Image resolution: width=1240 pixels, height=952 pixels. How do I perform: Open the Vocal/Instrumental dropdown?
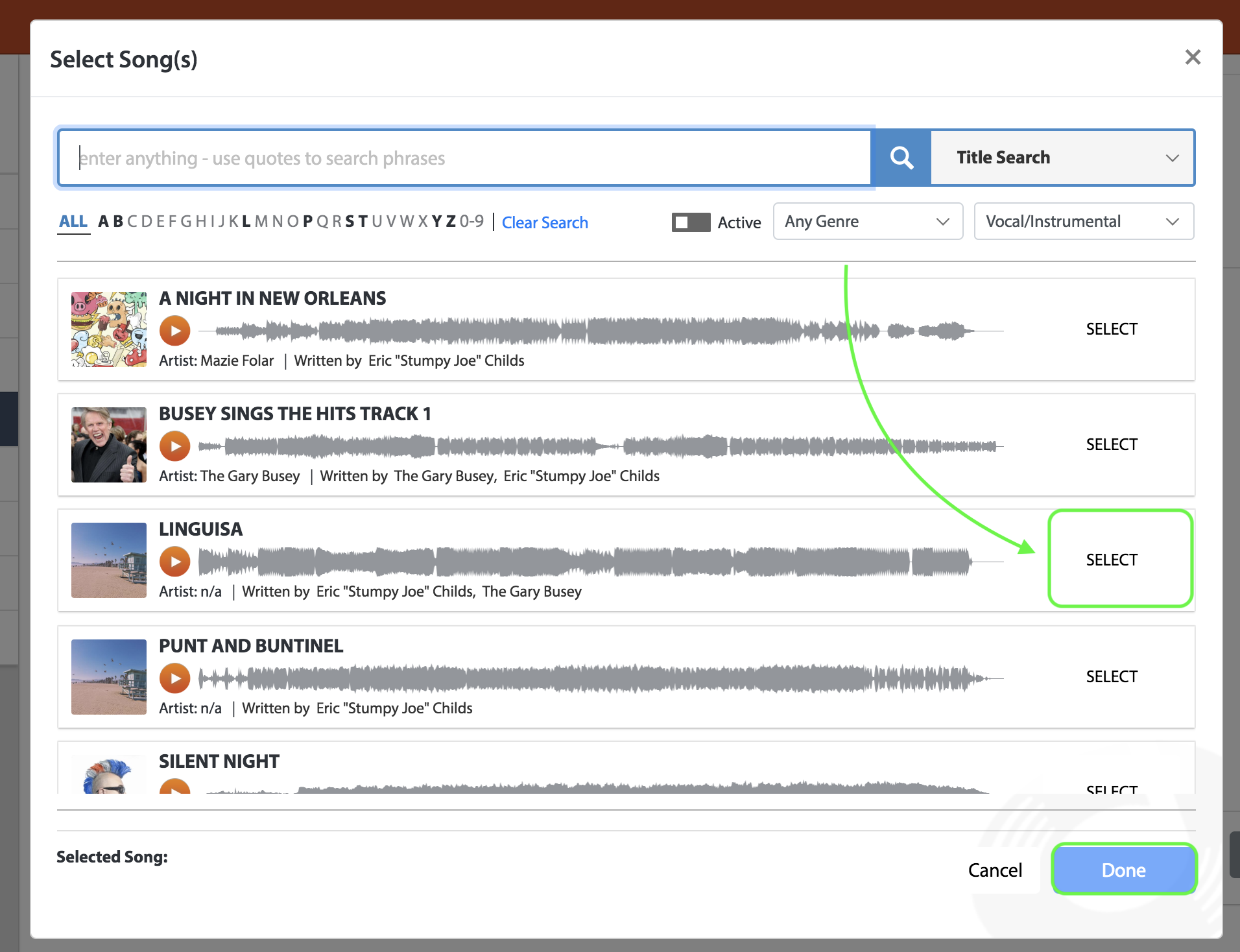tap(1084, 221)
